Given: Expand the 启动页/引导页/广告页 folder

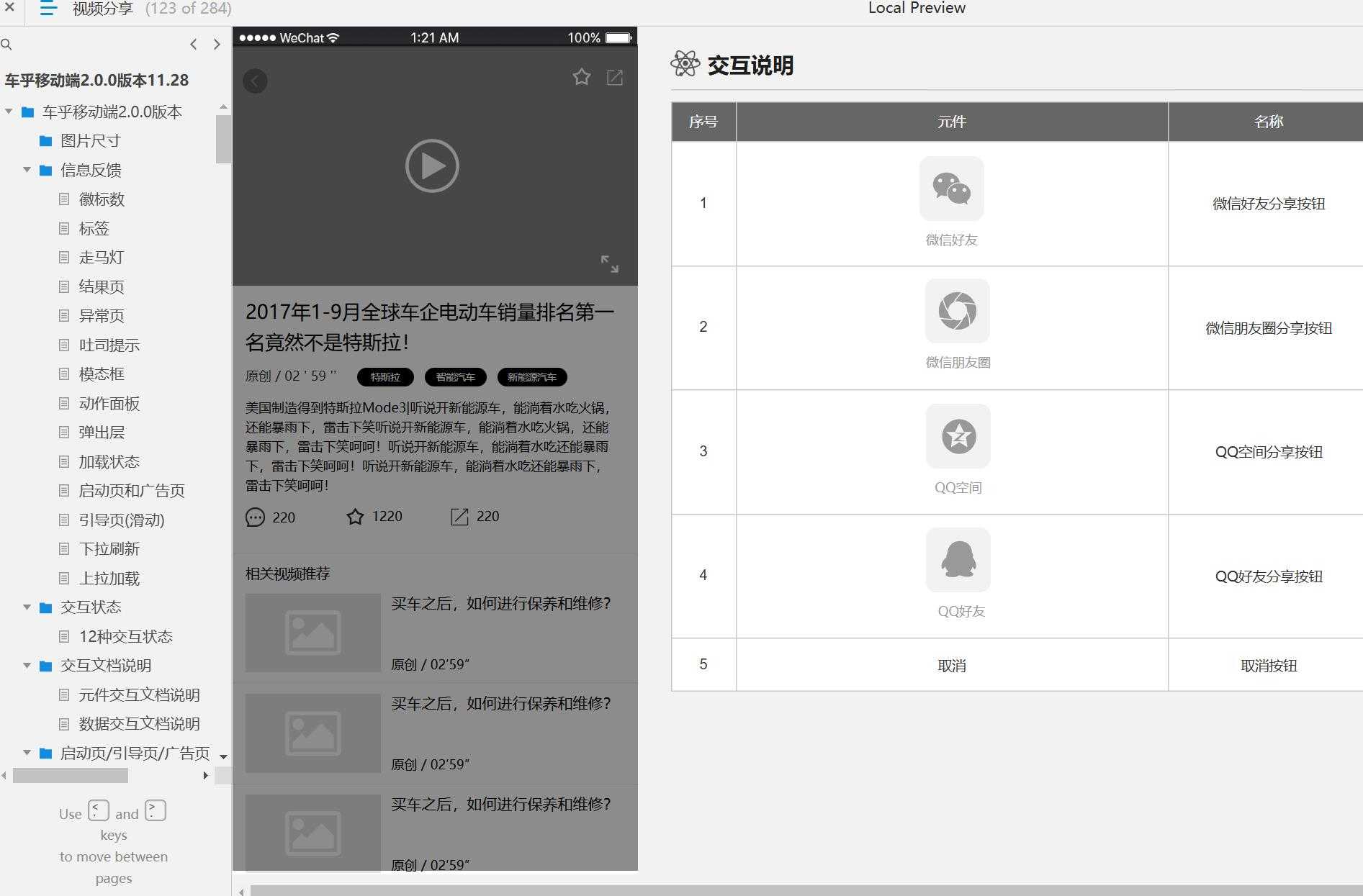Looking at the screenshot, I should 27,754.
